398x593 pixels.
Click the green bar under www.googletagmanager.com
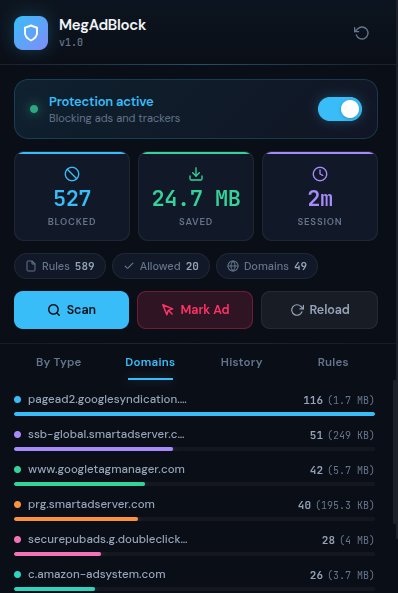(79, 484)
